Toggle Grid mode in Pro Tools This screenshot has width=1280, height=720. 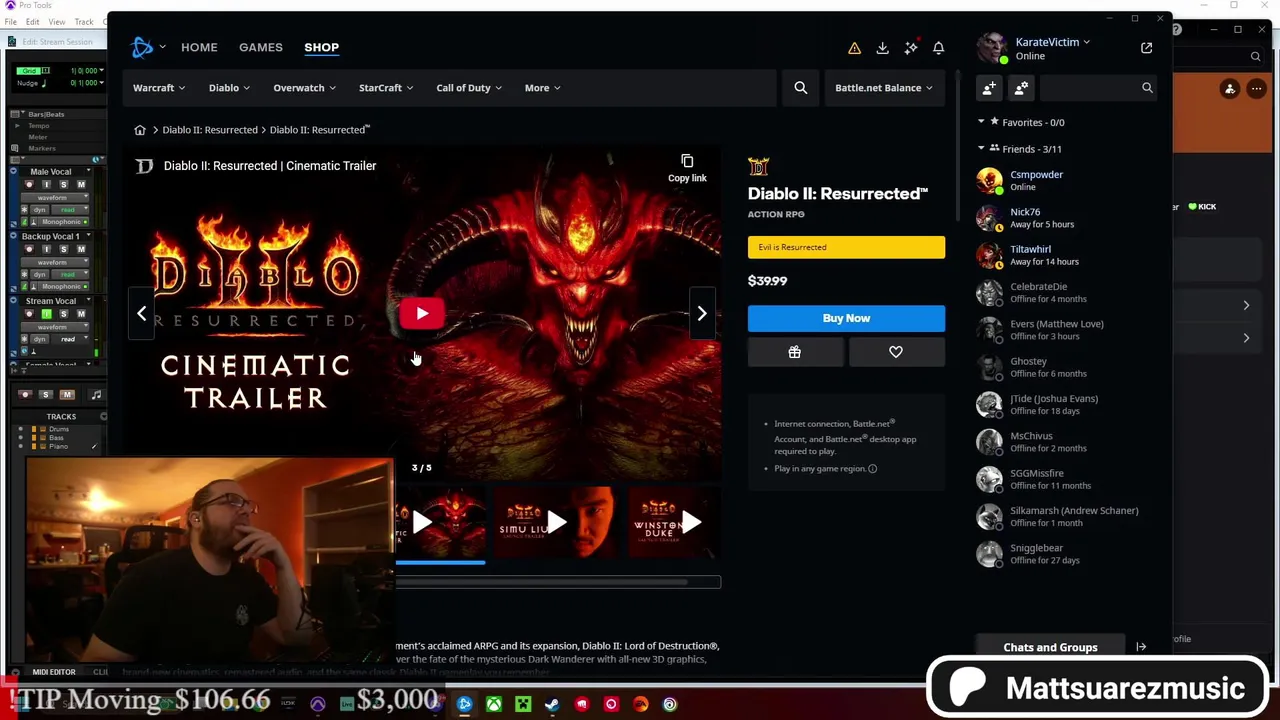click(x=31, y=71)
